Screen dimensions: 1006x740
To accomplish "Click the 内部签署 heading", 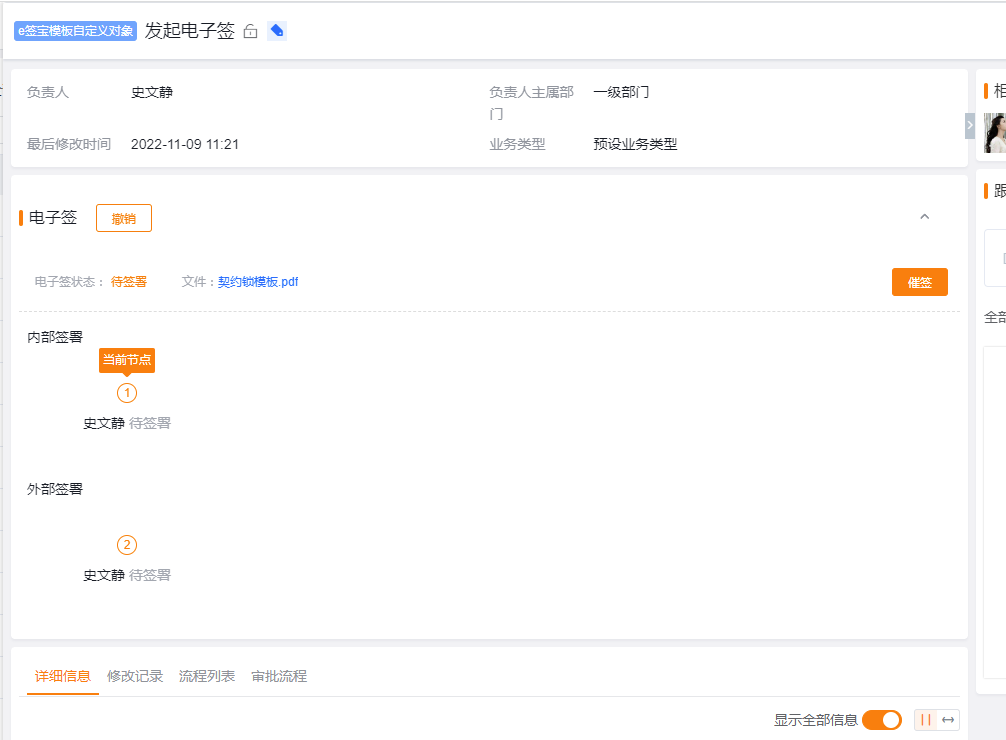I will (x=55, y=337).
